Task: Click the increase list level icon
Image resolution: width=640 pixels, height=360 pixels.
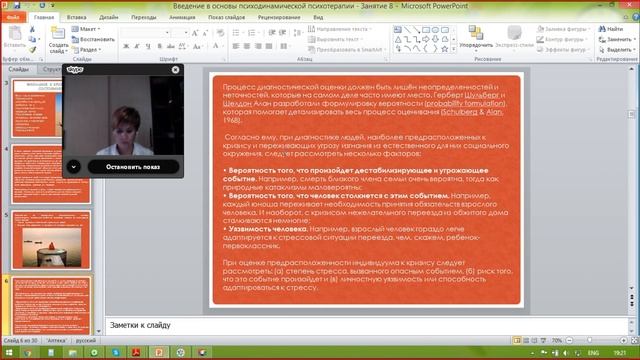Action: point(282,33)
